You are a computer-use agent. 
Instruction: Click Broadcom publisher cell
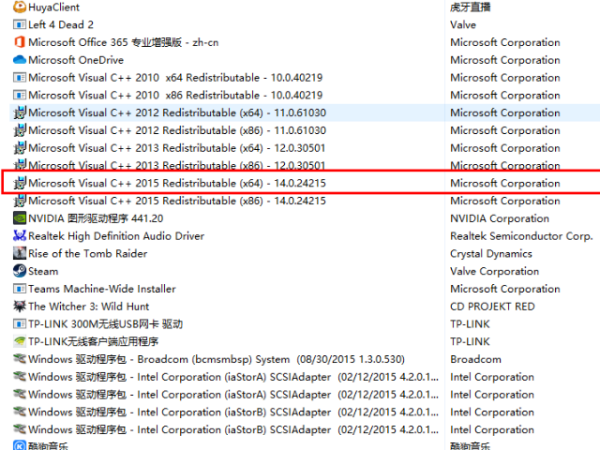[476, 359]
